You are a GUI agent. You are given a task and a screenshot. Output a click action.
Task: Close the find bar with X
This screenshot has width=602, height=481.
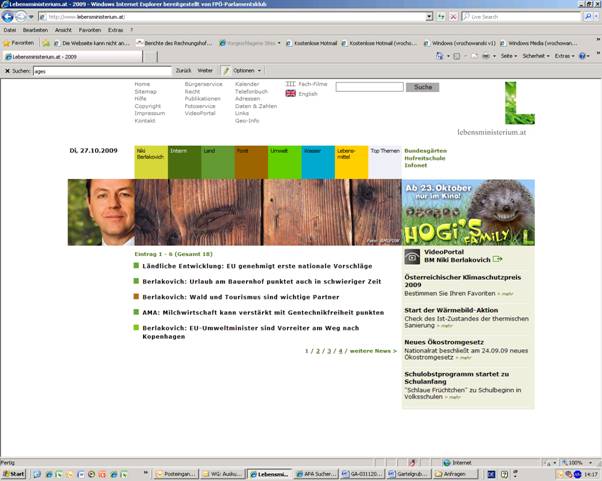click(x=6, y=71)
